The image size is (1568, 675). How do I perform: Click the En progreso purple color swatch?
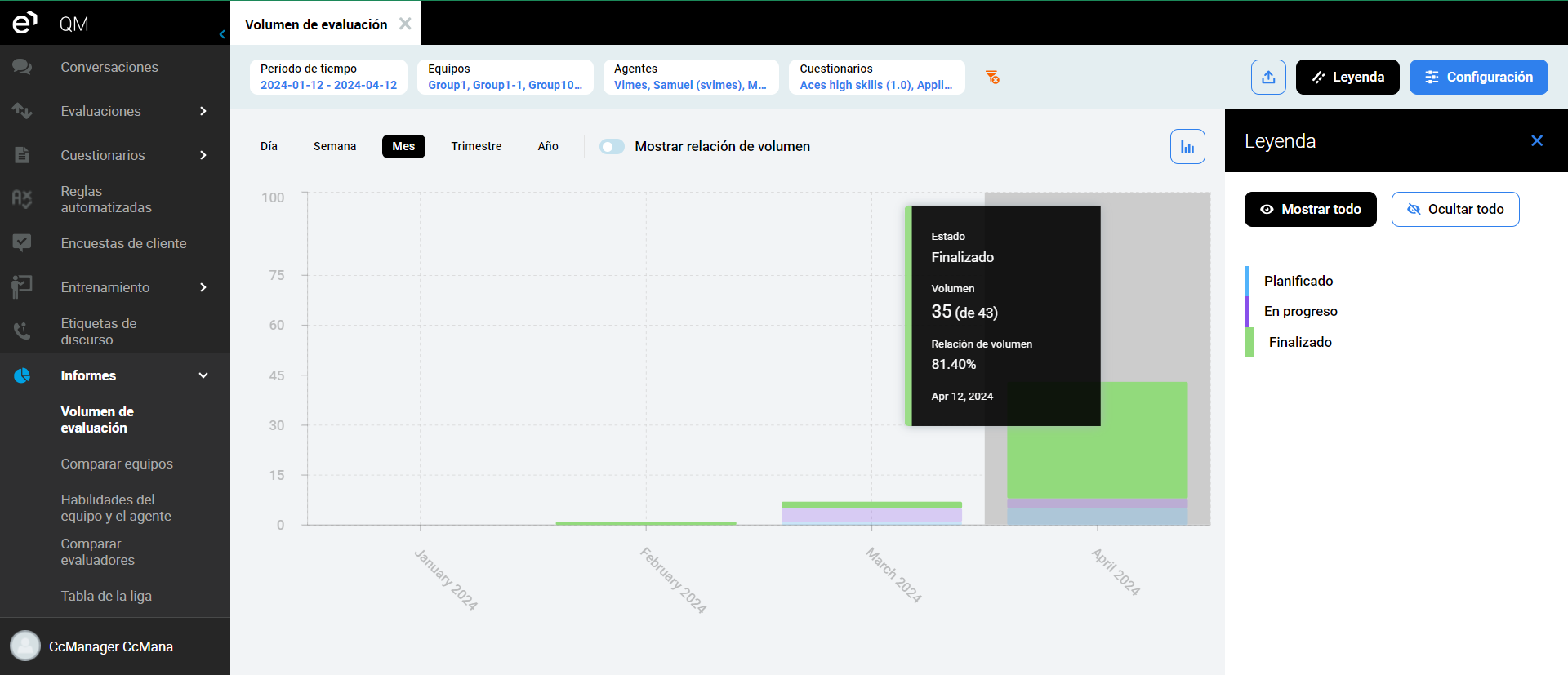point(1247,311)
